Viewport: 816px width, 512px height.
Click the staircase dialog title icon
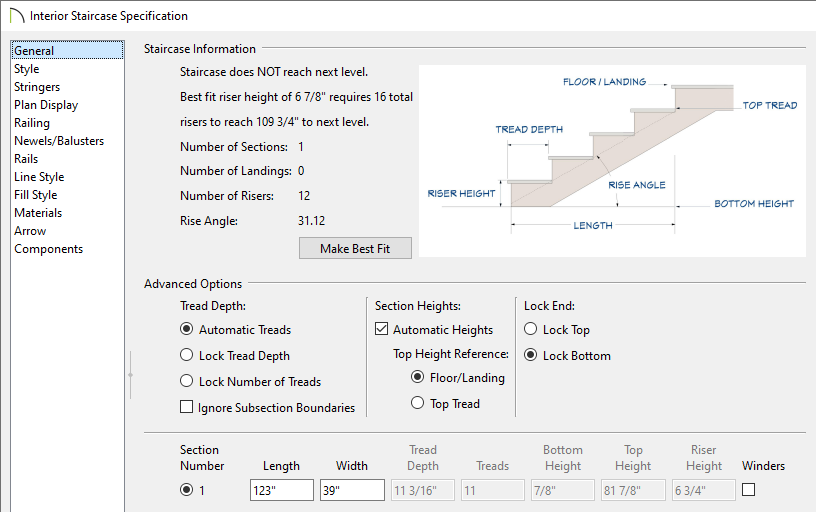coord(17,16)
